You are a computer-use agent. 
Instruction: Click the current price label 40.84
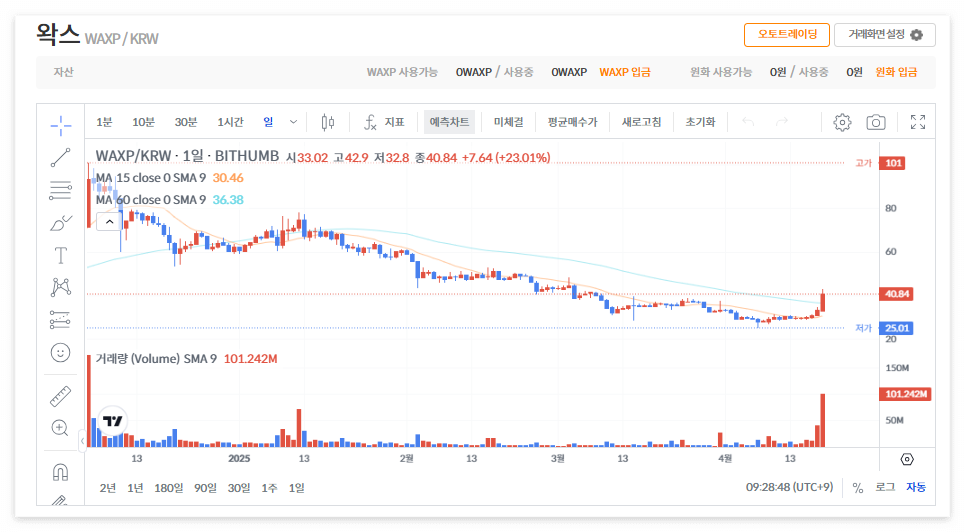[896, 294]
